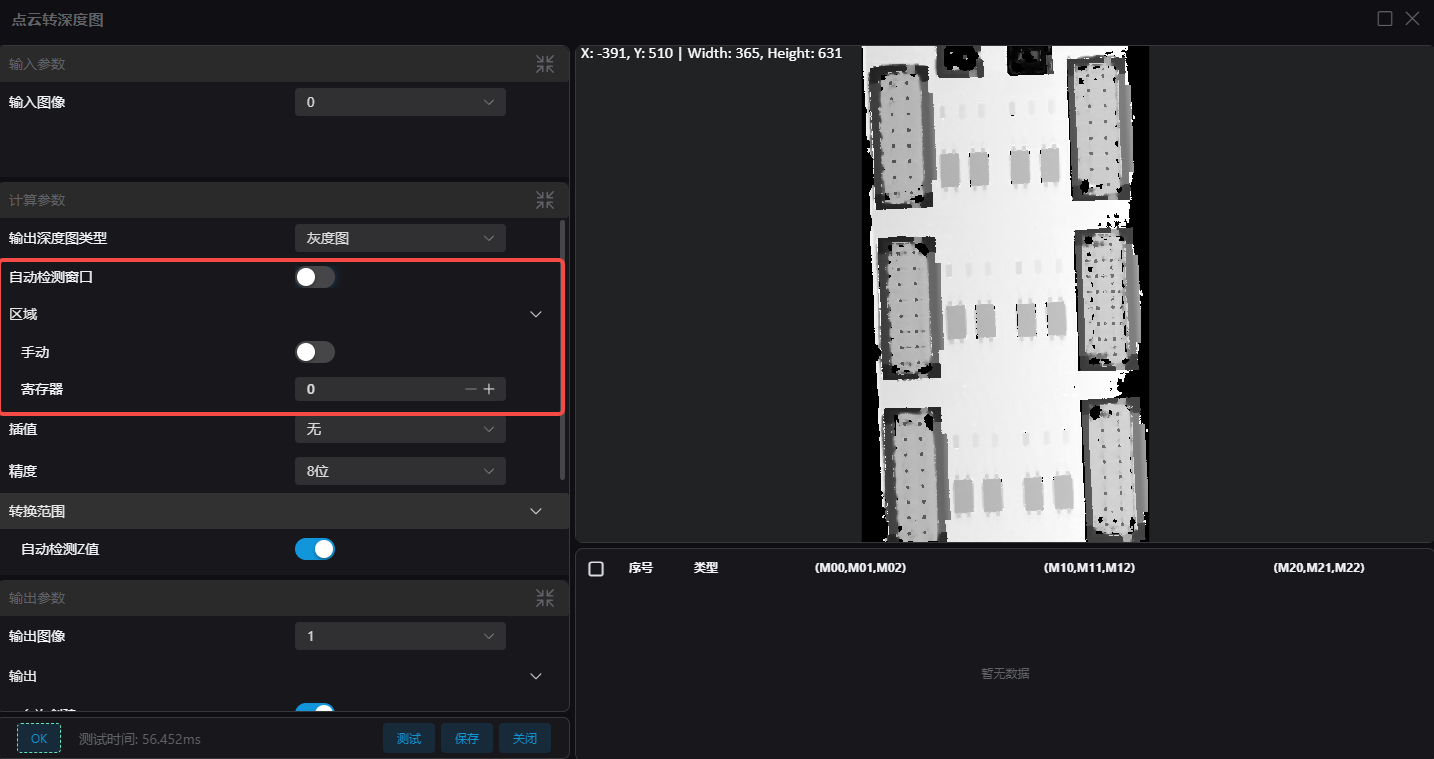Click the depth image preview
This screenshot has height=759, width=1434.
[1005, 294]
